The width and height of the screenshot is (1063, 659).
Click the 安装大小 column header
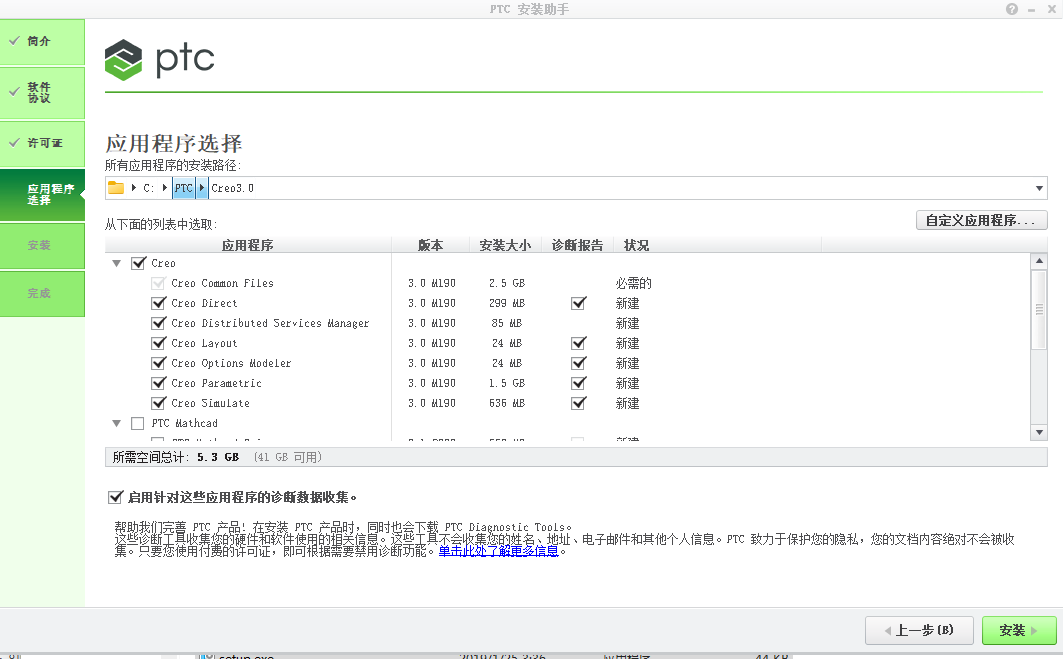[505, 245]
